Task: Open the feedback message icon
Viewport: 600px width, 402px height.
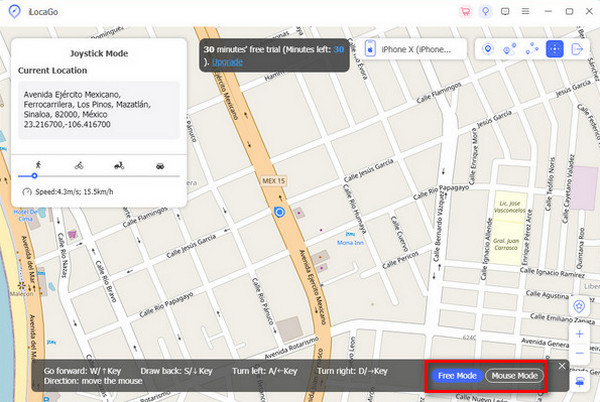Action: click(505, 11)
